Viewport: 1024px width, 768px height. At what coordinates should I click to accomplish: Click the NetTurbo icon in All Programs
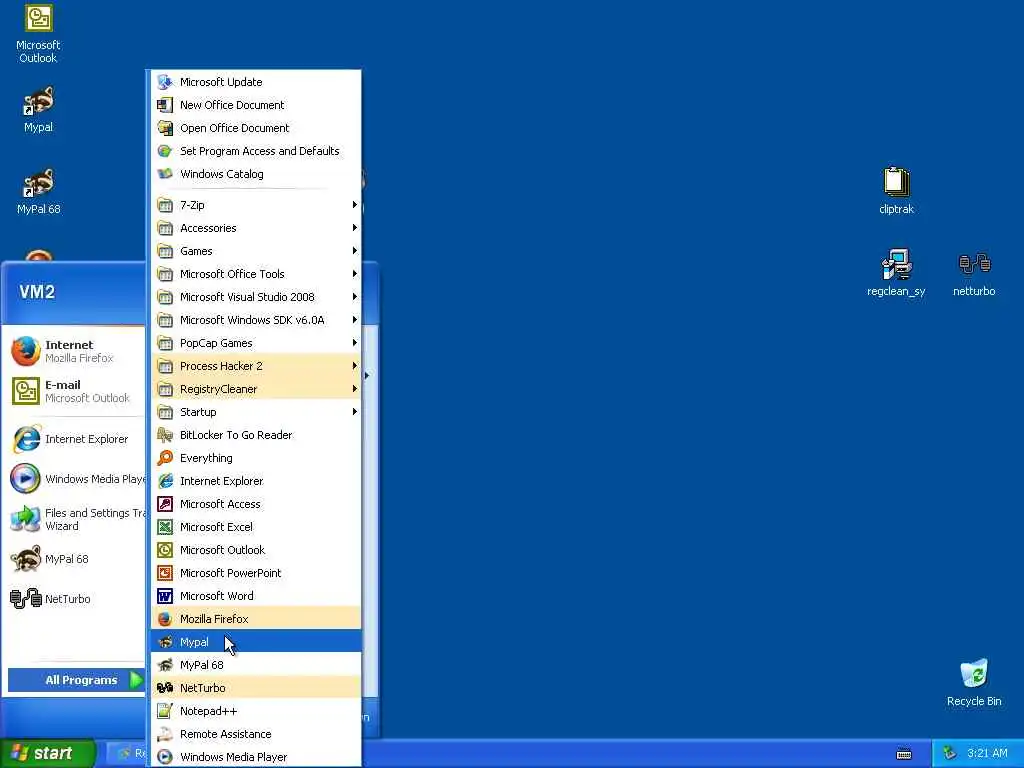point(165,688)
